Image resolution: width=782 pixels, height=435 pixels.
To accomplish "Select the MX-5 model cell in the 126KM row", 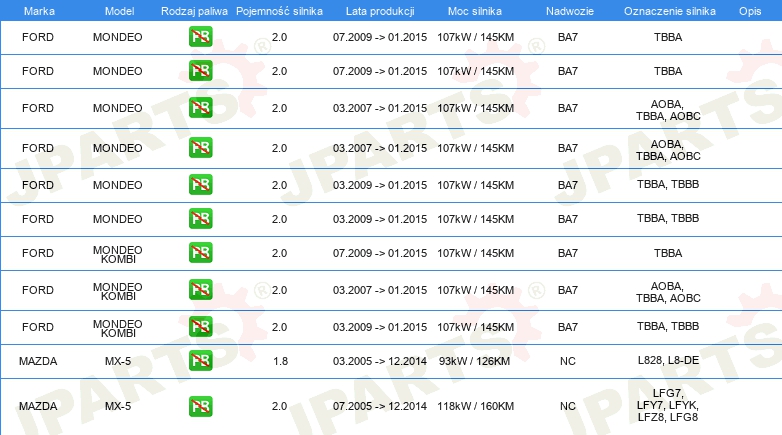I will point(118,361).
